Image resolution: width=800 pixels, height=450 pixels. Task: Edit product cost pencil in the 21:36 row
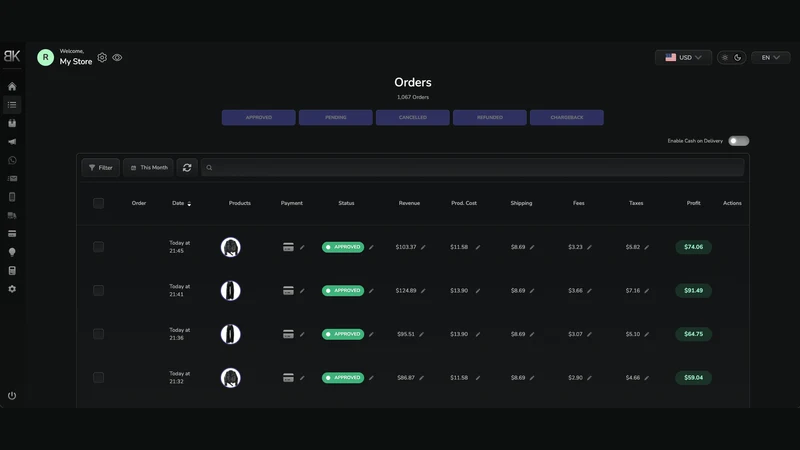pos(478,335)
